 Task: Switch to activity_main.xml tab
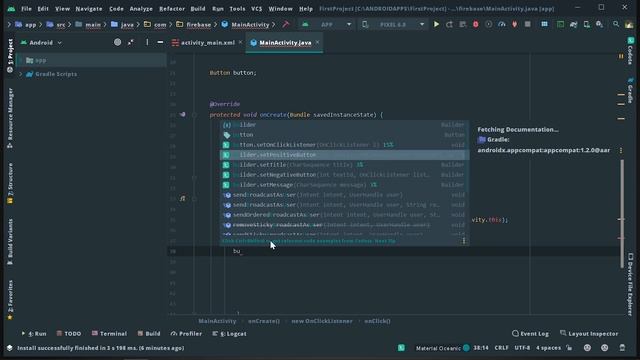(207, 42)
